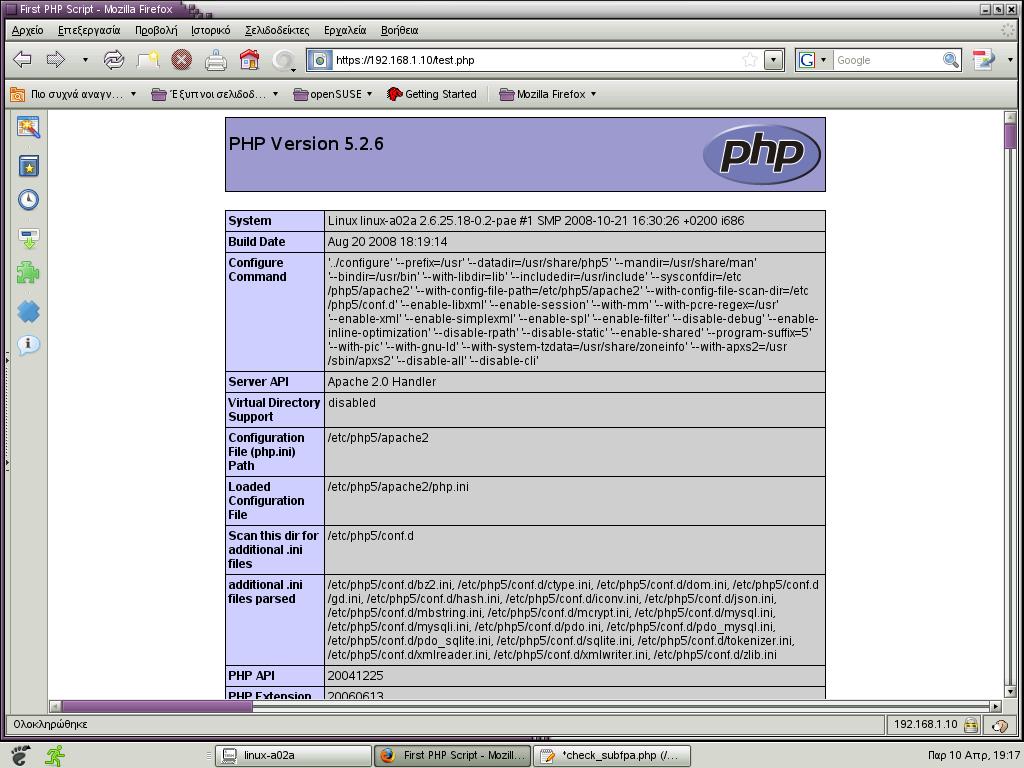
Task: Click the PHP Version 5.2.6 heading
Action: click(306, 144)
